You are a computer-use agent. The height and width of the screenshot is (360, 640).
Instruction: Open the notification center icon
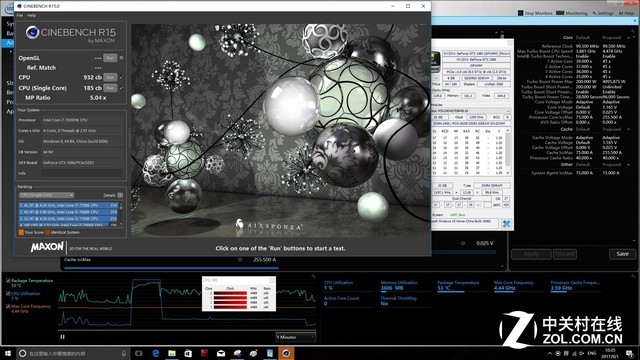pos(630,353)
